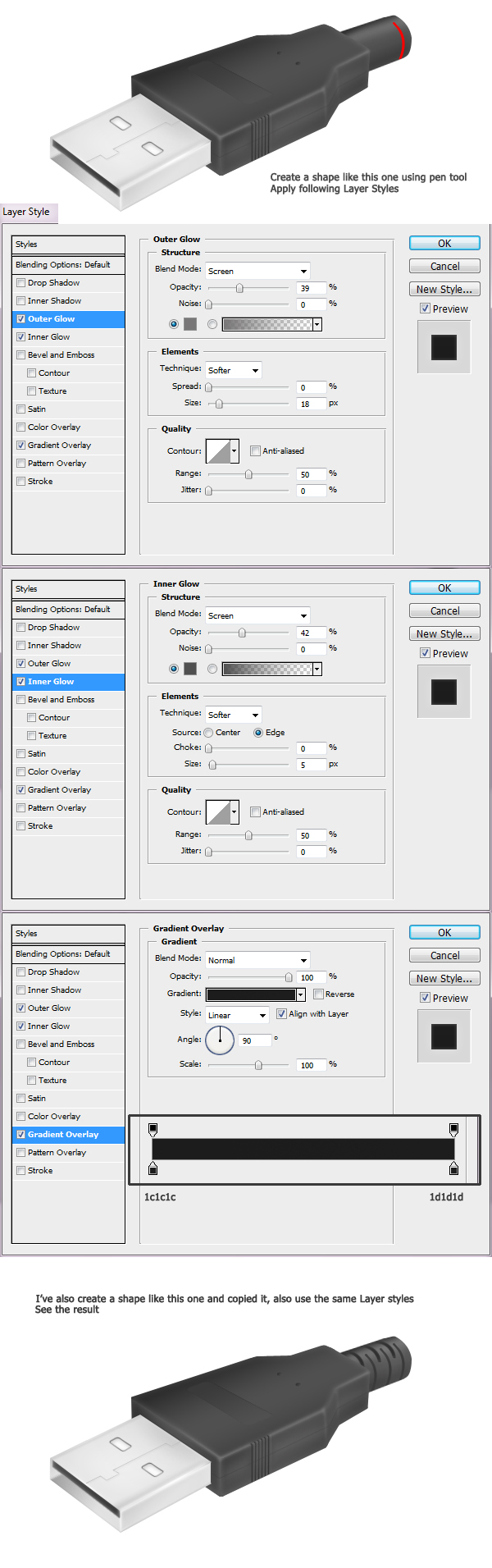Click the Inner Glow contour thumbnail
This screenshot has width=492, height=1568.
coord(218,811)
